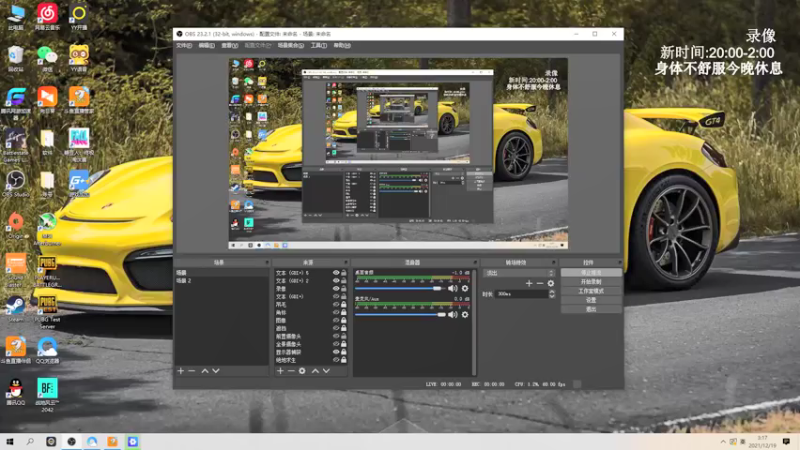Float the Controls dock via its header icon
This screenshot has height=450, width=800.
click(x=619, y=263)
